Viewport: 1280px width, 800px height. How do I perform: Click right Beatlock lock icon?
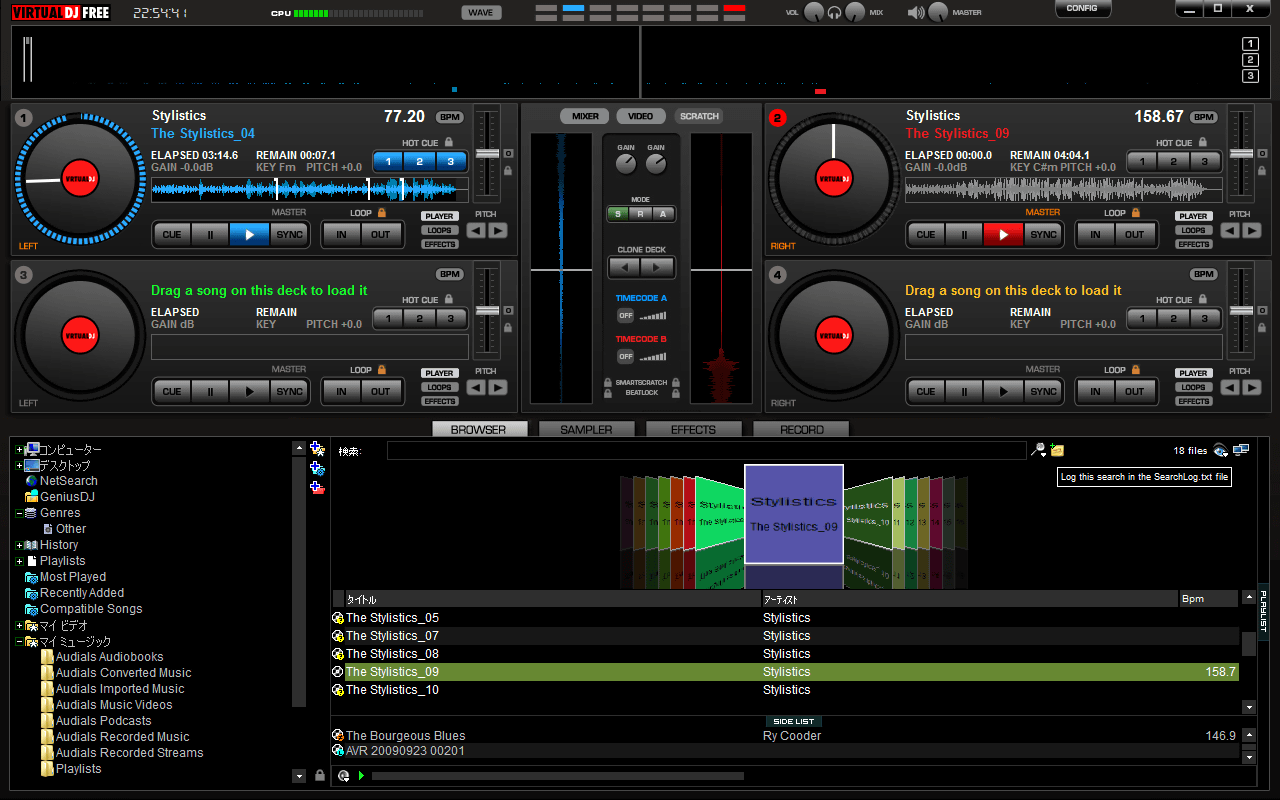pyautogui.click(x=676, y=394)
